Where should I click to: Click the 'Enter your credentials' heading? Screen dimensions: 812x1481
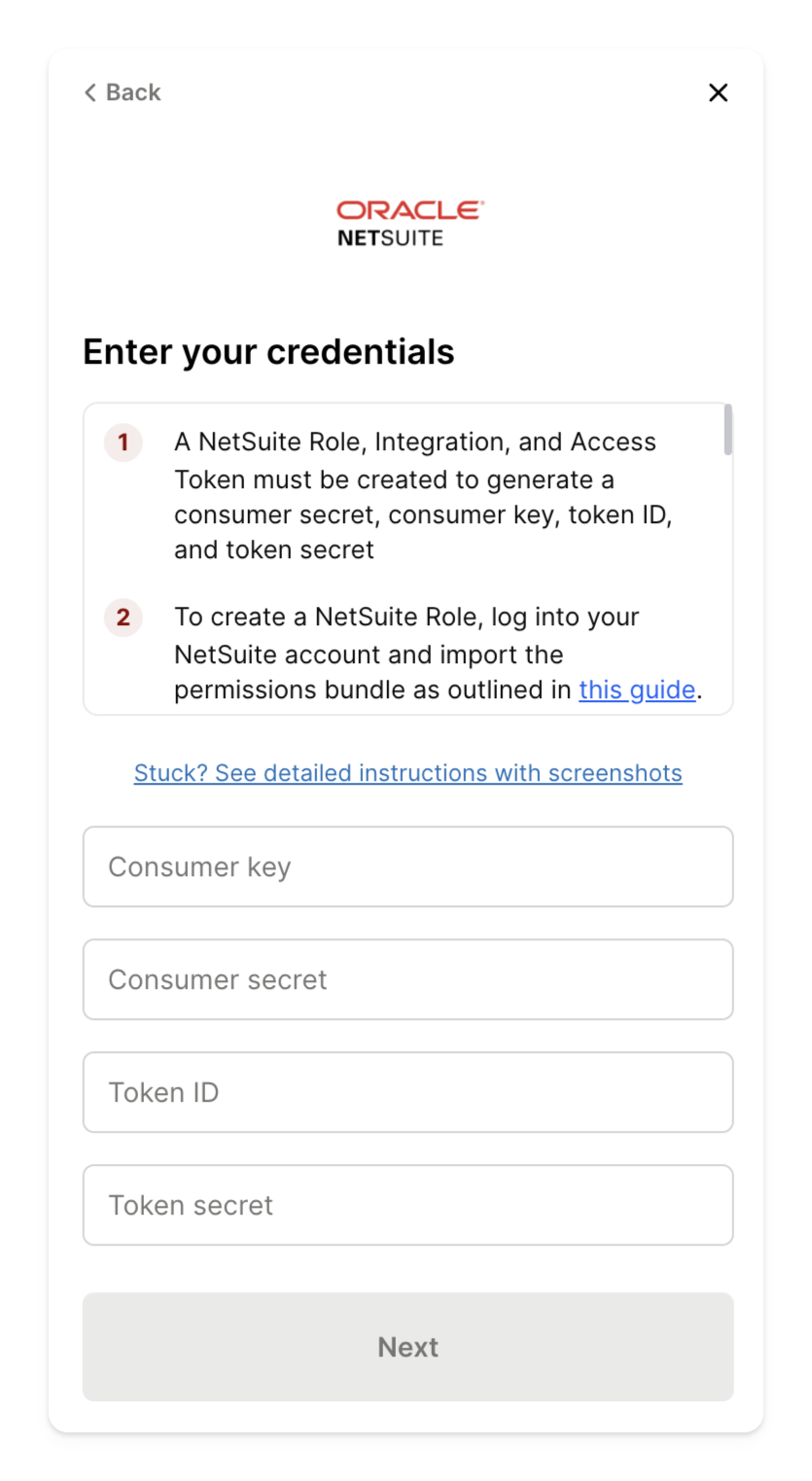[268, 352]
